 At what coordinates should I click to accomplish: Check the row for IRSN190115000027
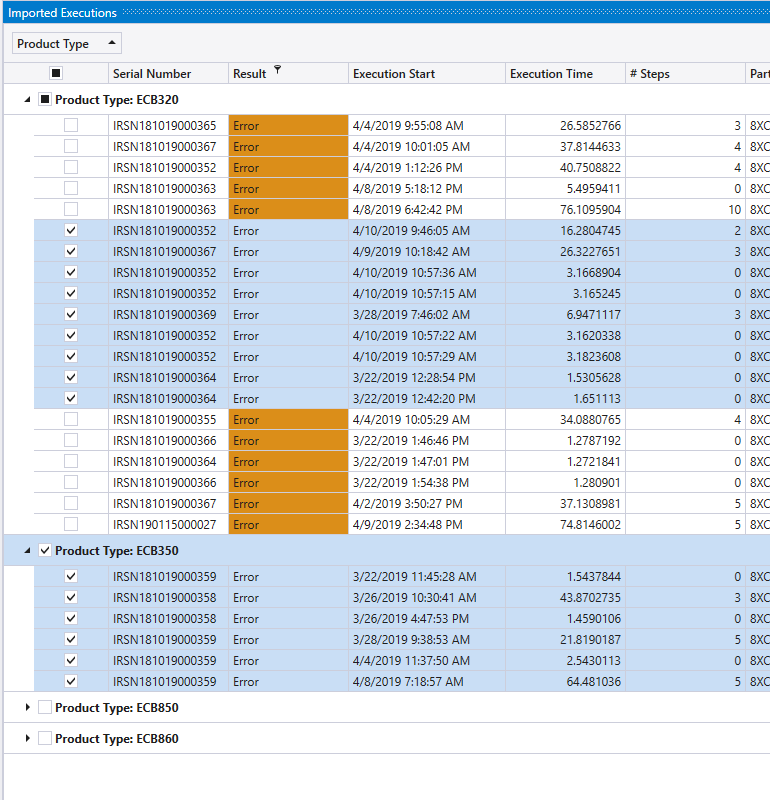pyautogui.click(x=71, y=524)
